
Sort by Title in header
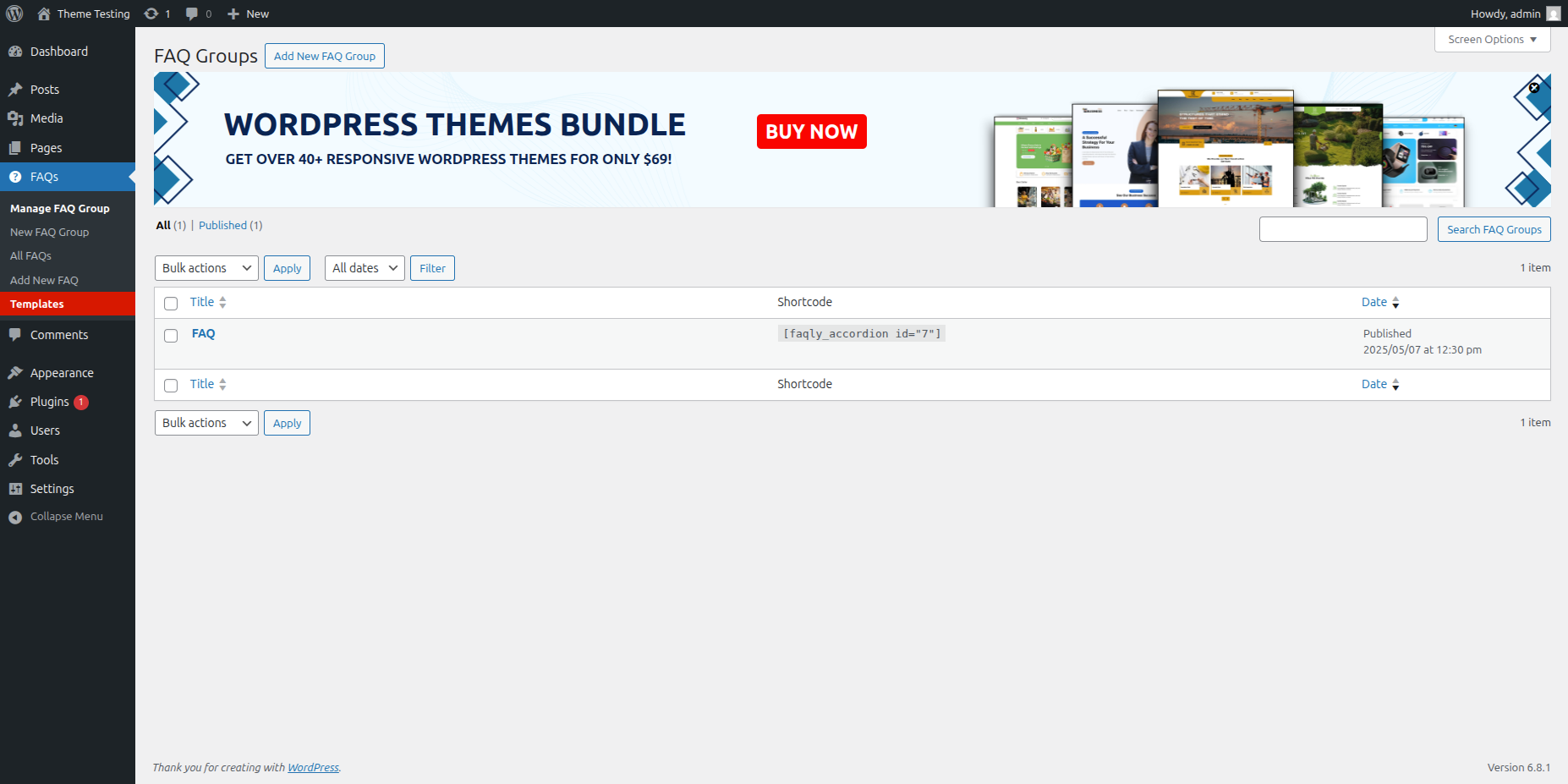(208, 302)
